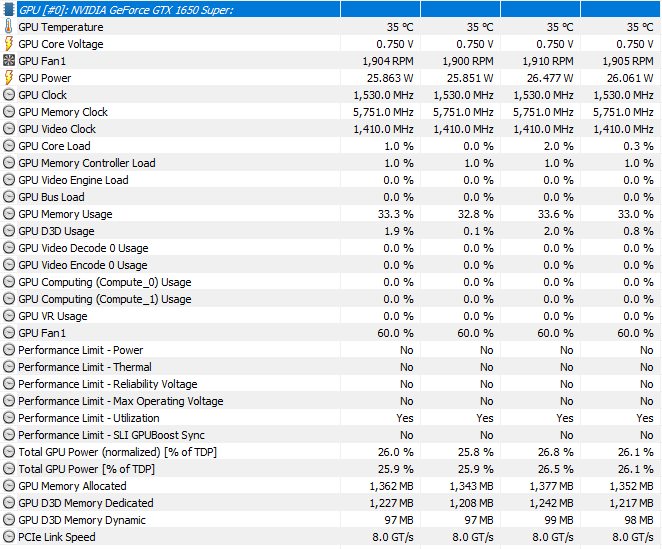Click icon beside GPU Computing (Compute_0) Usage
Viewport: 662px width, 549px height.
pos(8,282)
